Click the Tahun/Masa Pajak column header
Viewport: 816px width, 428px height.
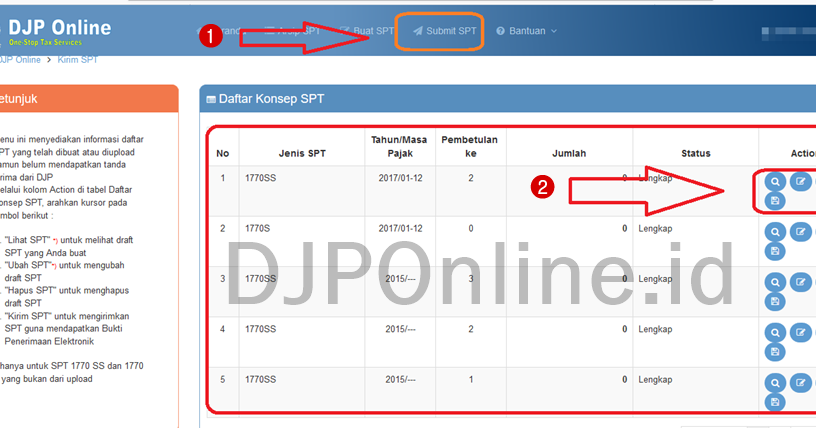click(x=399, y=146)
